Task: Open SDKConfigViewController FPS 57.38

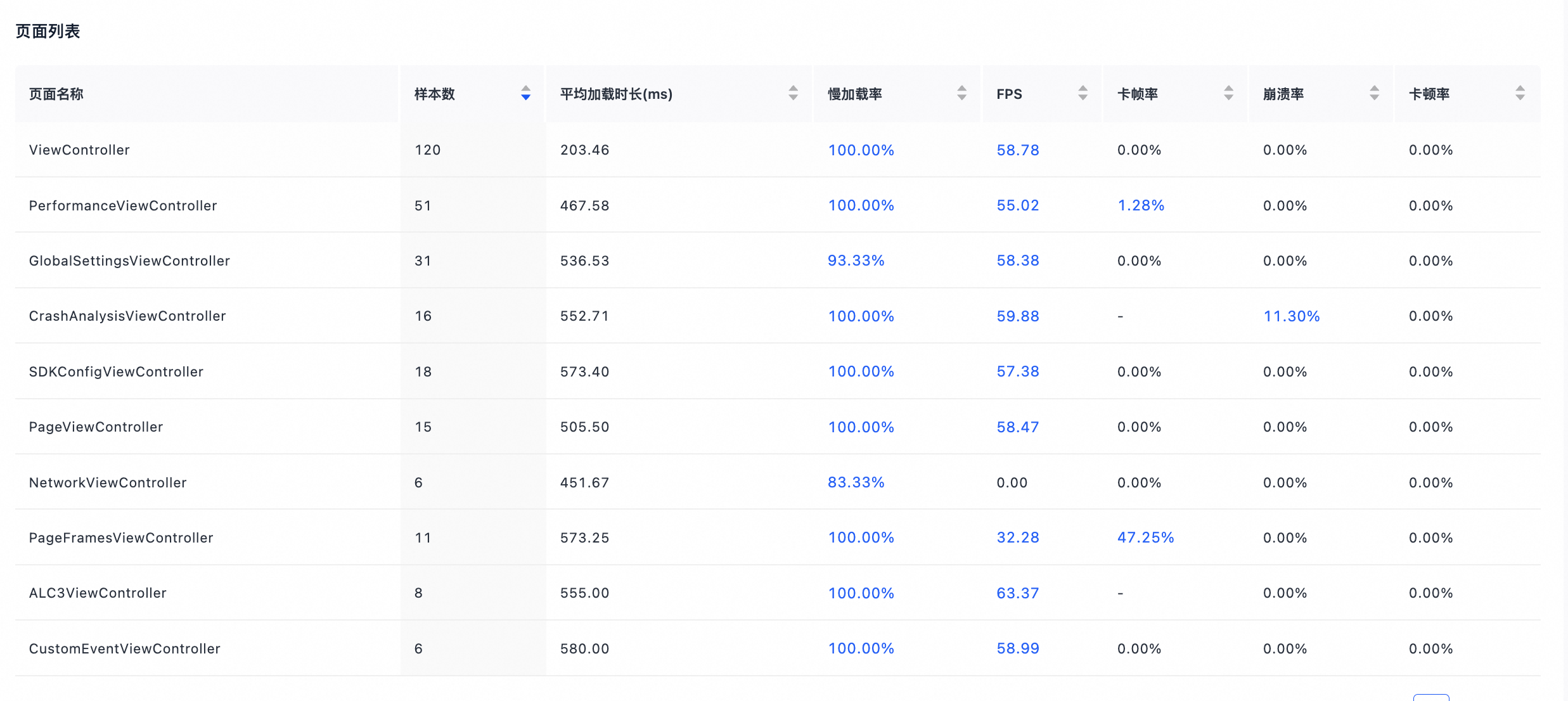Action: click(1018, 371)
